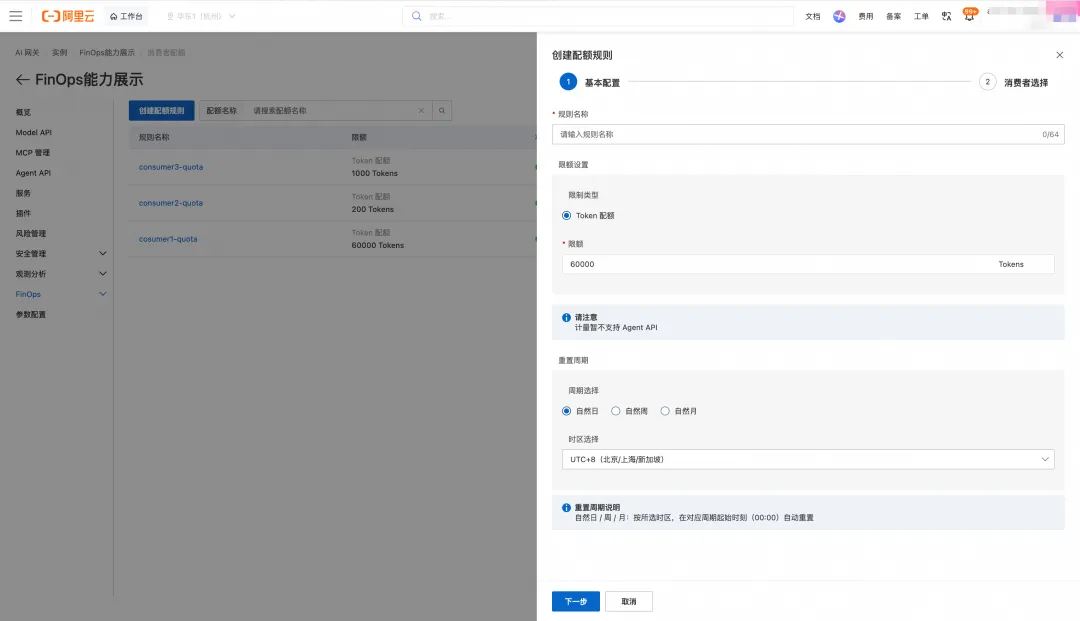Select the 自然月 radio option
This screenshot has height=621, width=1080.
point(665,411)
